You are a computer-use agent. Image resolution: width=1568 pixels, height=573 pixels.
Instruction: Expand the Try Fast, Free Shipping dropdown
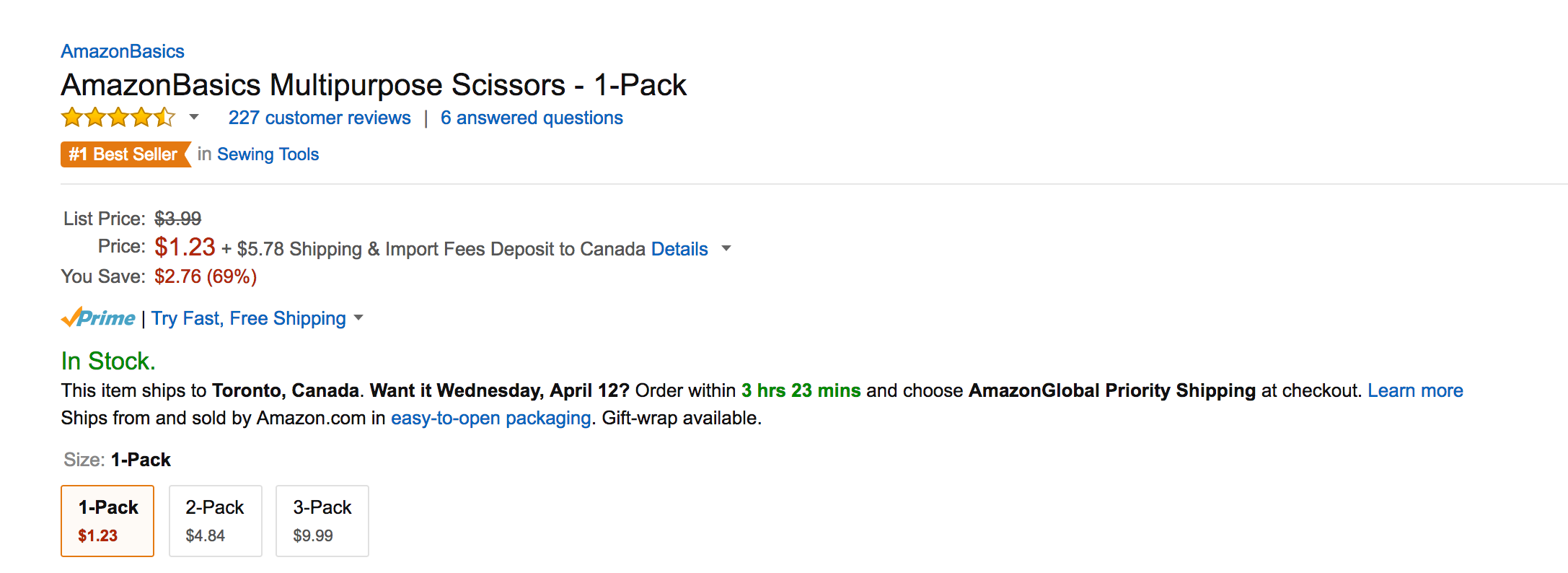[360, 318]
